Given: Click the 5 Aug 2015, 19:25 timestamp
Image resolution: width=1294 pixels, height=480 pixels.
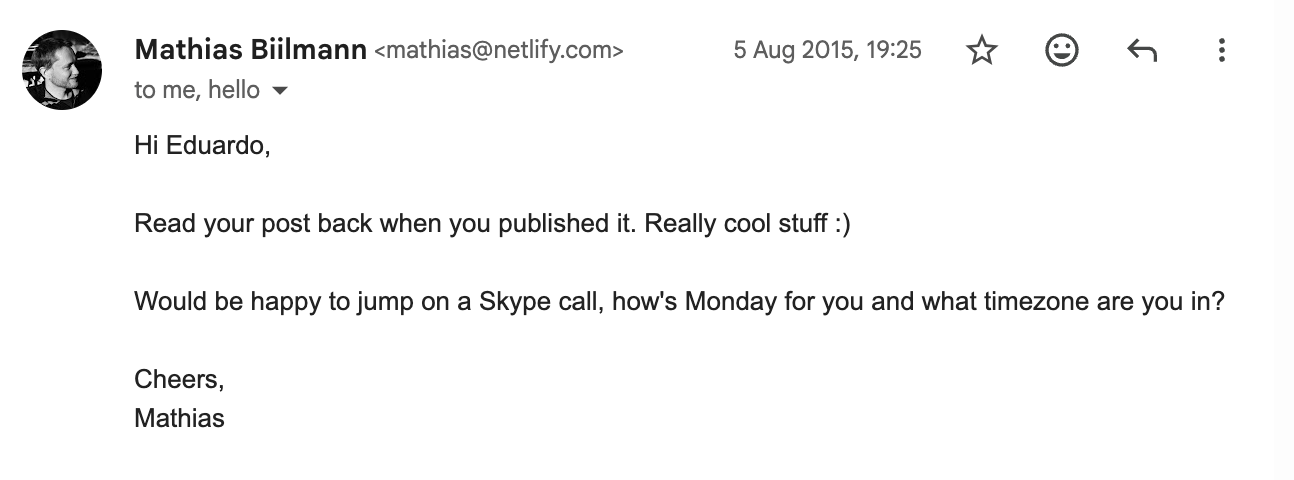Looking at the screenshot, I should coord(827,50).
